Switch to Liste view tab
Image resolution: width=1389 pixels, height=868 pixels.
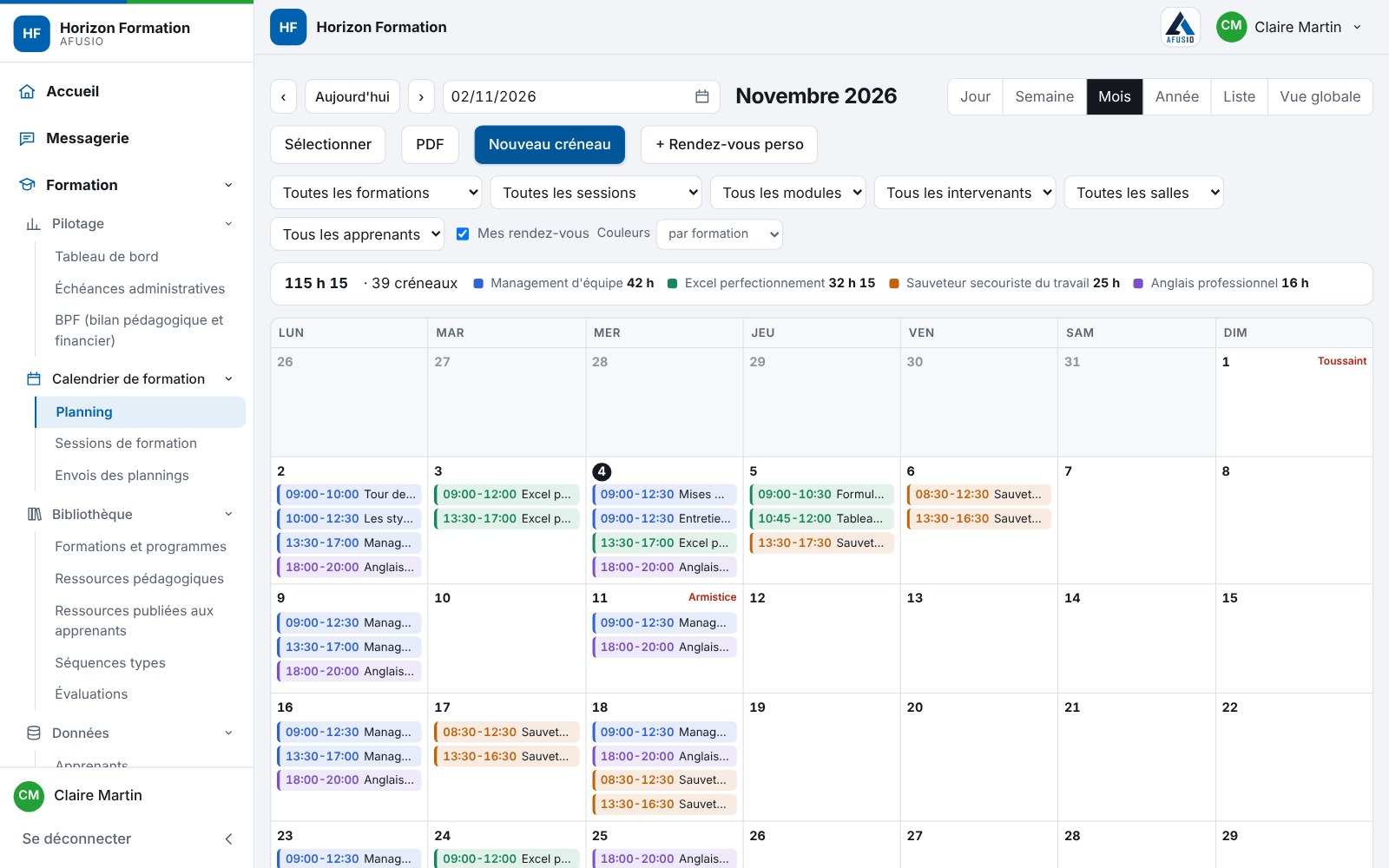[x=1239, y=96]
